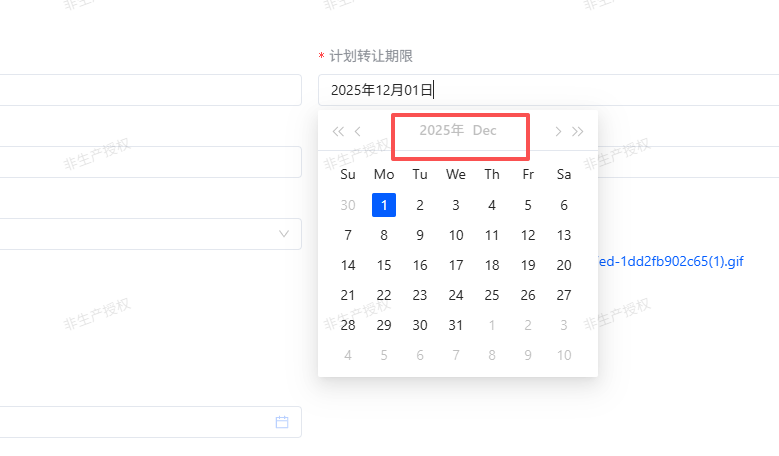Select December 1 in the calendar
The height and width of the screenshot is (456, 779).
384,205
